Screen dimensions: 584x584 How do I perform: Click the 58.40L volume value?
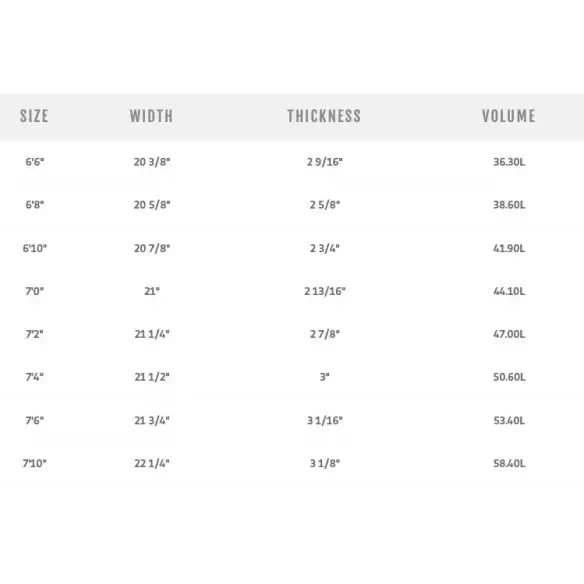[509, 463]
